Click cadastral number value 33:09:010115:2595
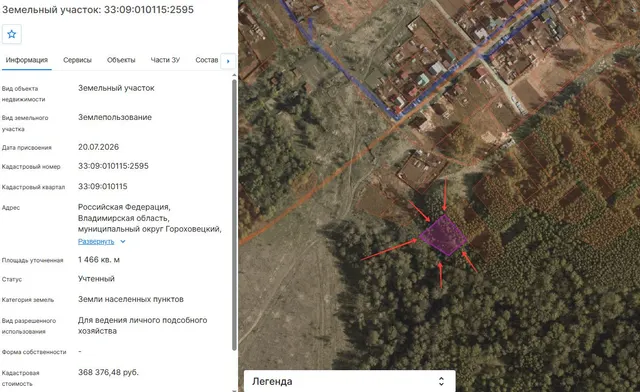The image size is (640, 392). pos(113,166)
